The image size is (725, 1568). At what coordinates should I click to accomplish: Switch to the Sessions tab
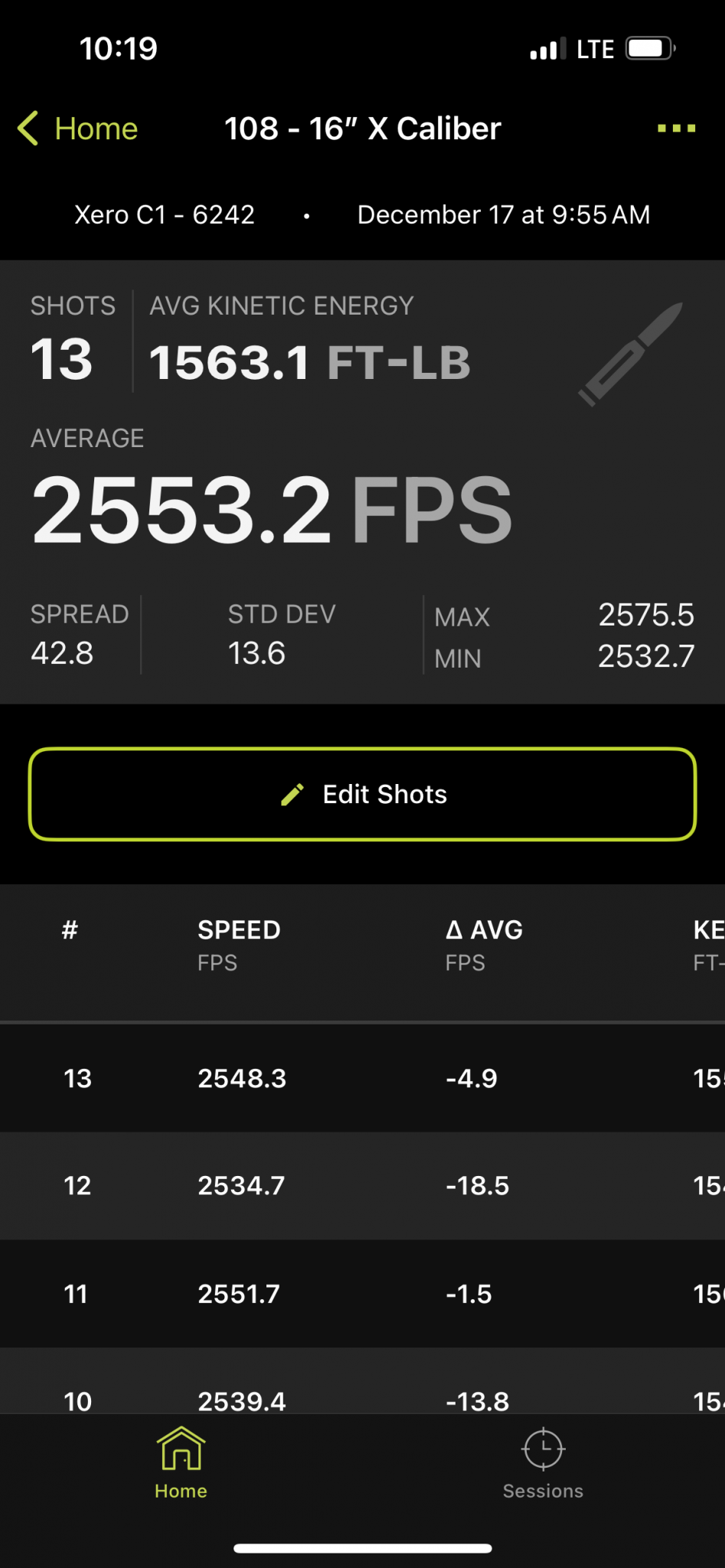pos(543,1463)
